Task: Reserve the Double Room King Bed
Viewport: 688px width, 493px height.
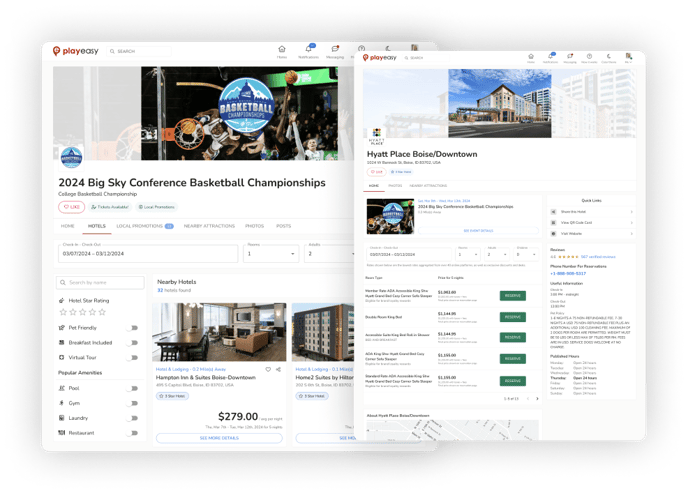Action: tap(512, 317)
